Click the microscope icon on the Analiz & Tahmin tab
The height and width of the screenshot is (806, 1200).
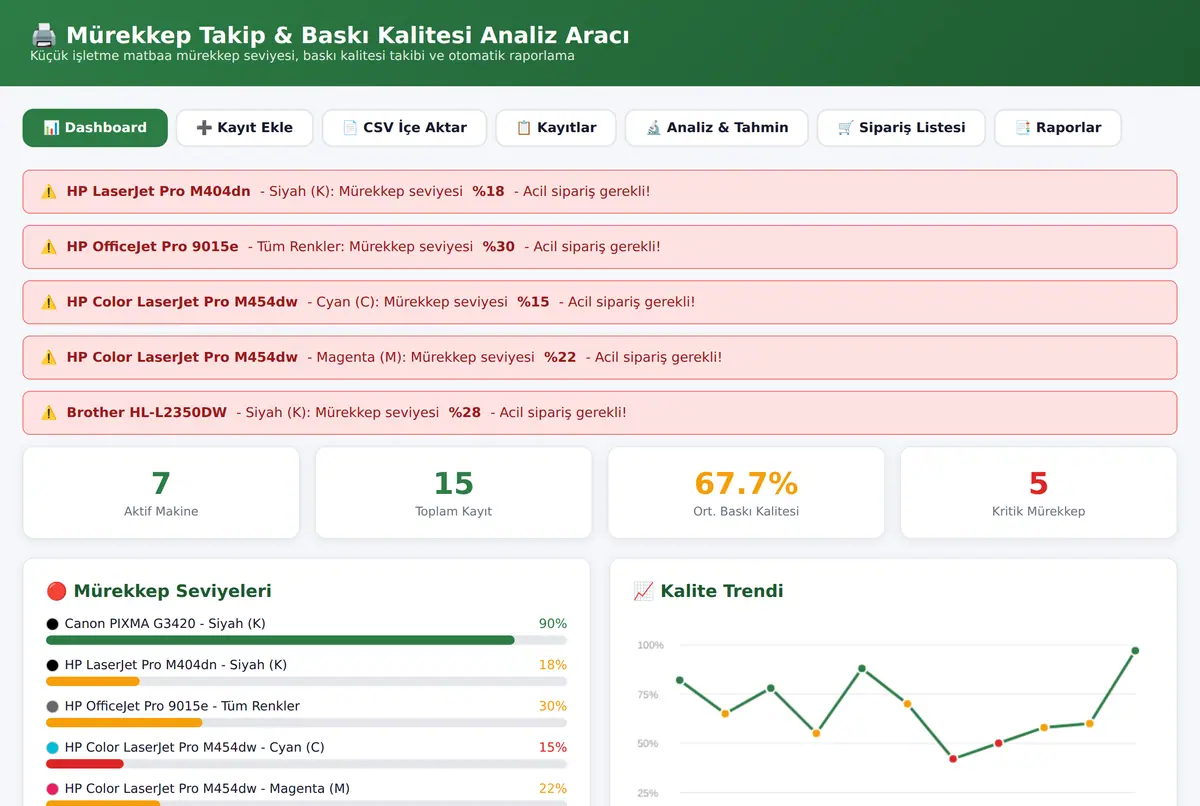coord(654,128)
